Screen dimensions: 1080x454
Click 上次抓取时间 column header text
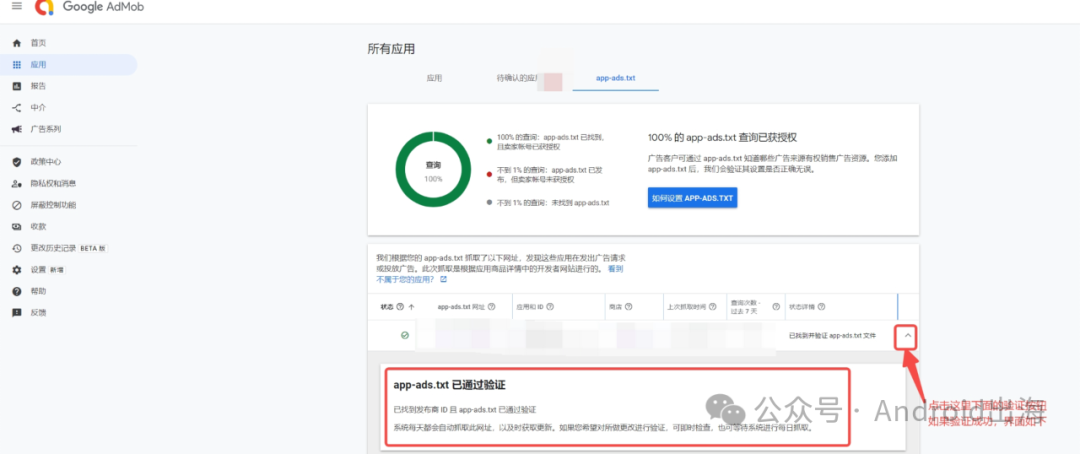[686, 307]
